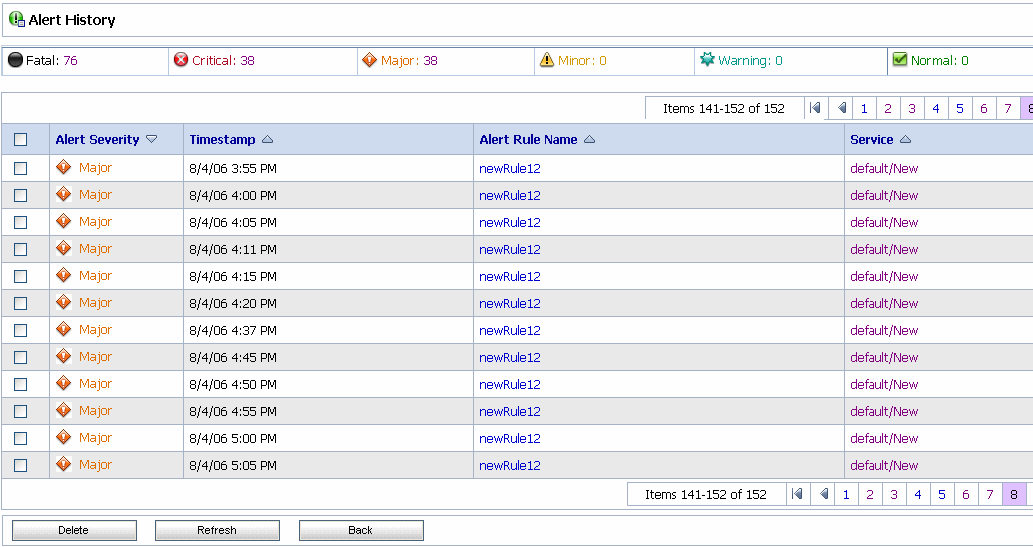Image resolution: width=1033 pixels, height=547 pixels.
Task: Sort by Alert Severity using the down arrow
Action: coord(152,139)
